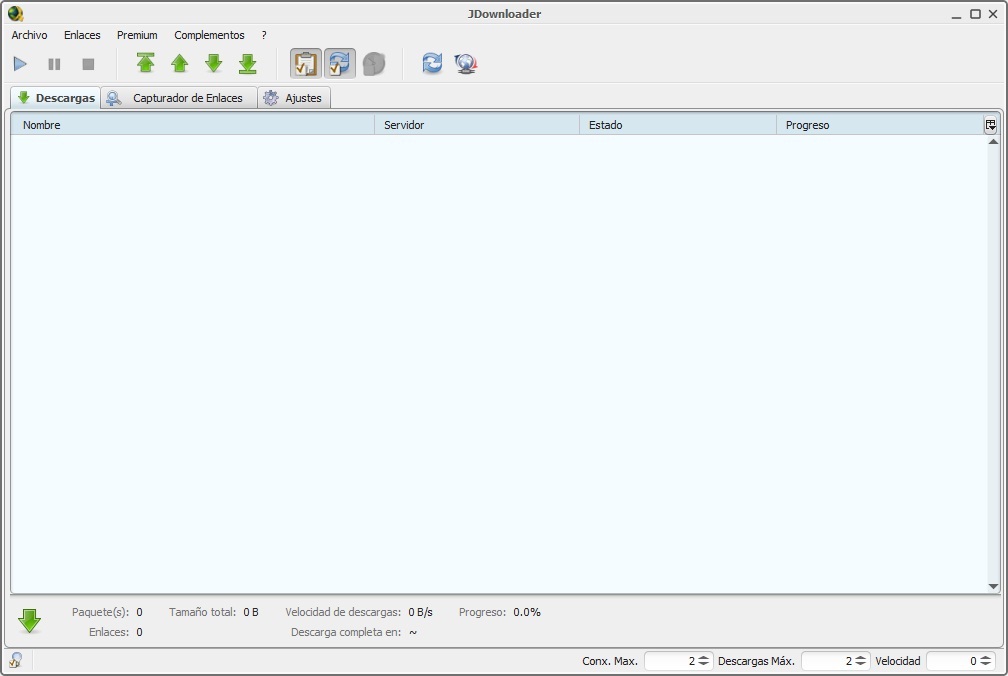1008x676 pixels.
Task: Click the large green download arrow icon
Action: (30, 621)
